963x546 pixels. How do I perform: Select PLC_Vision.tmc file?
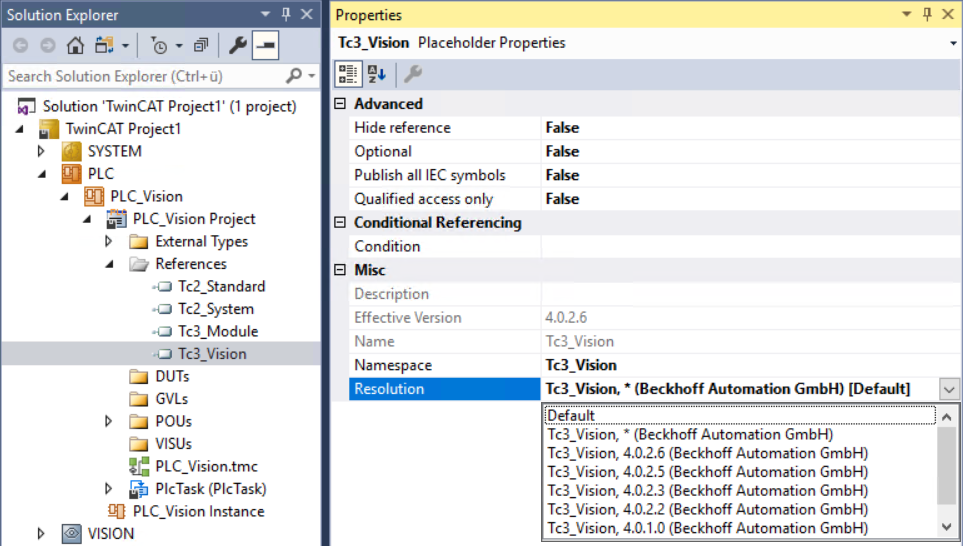coord(206,466)
